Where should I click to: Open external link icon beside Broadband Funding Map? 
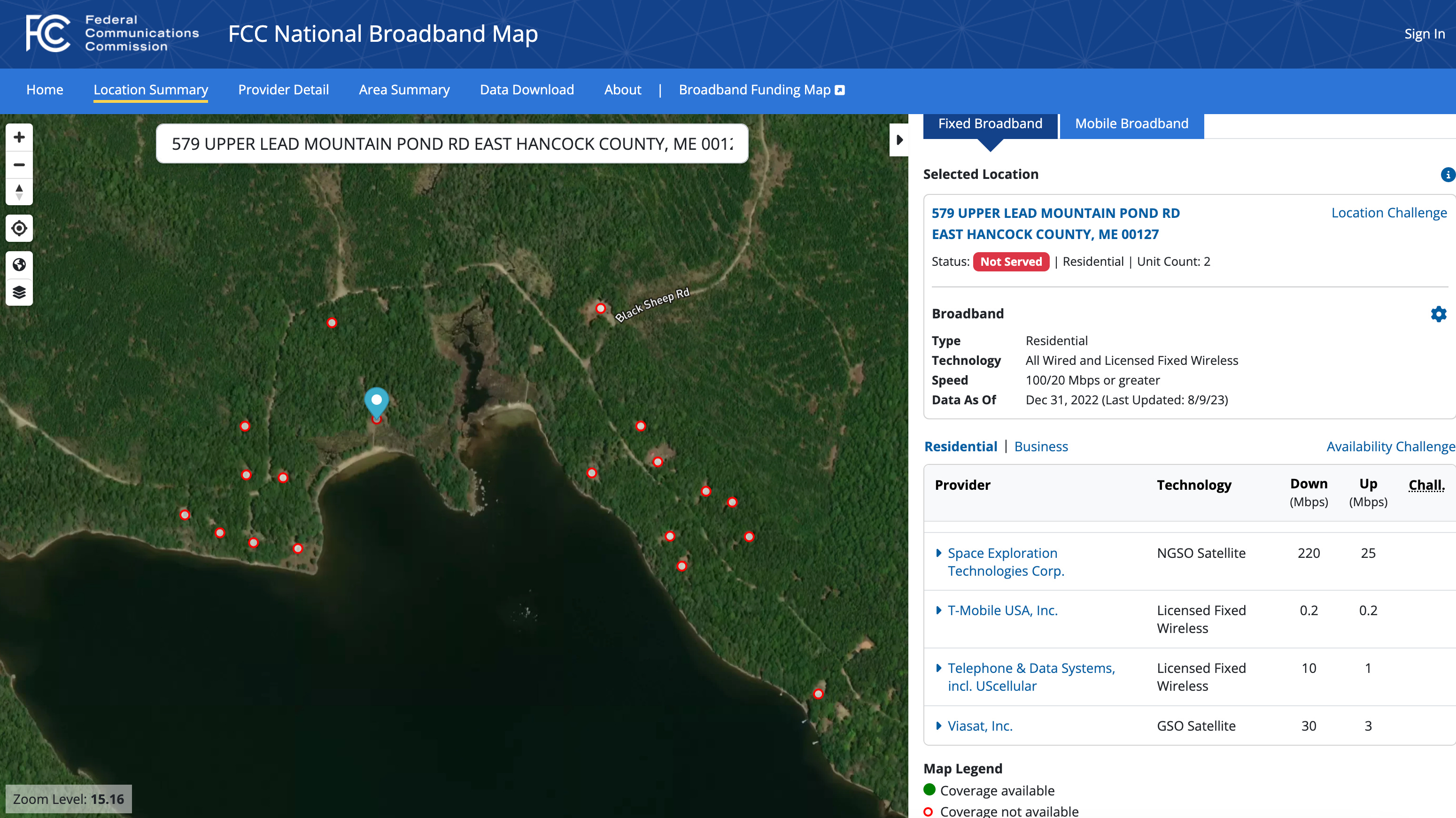pyautogui.click(x=840, y=90)
